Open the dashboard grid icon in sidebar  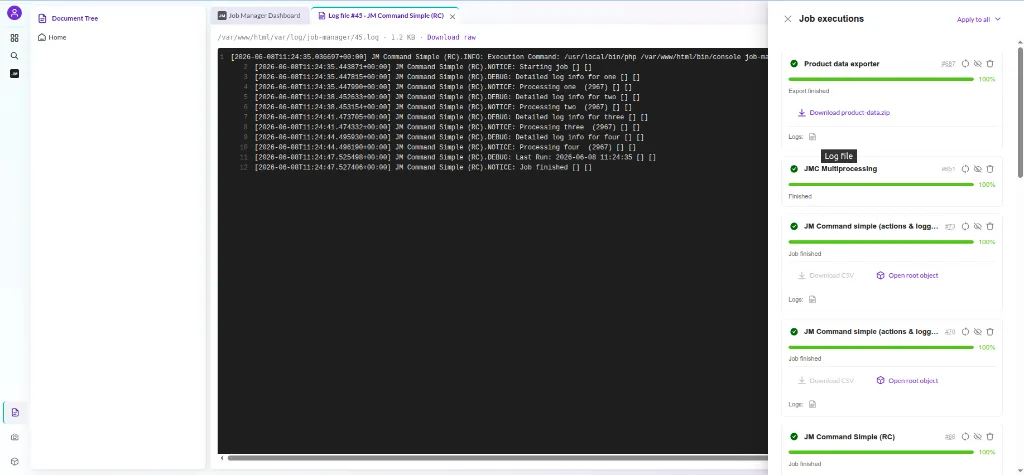click(x=14, y=38)
